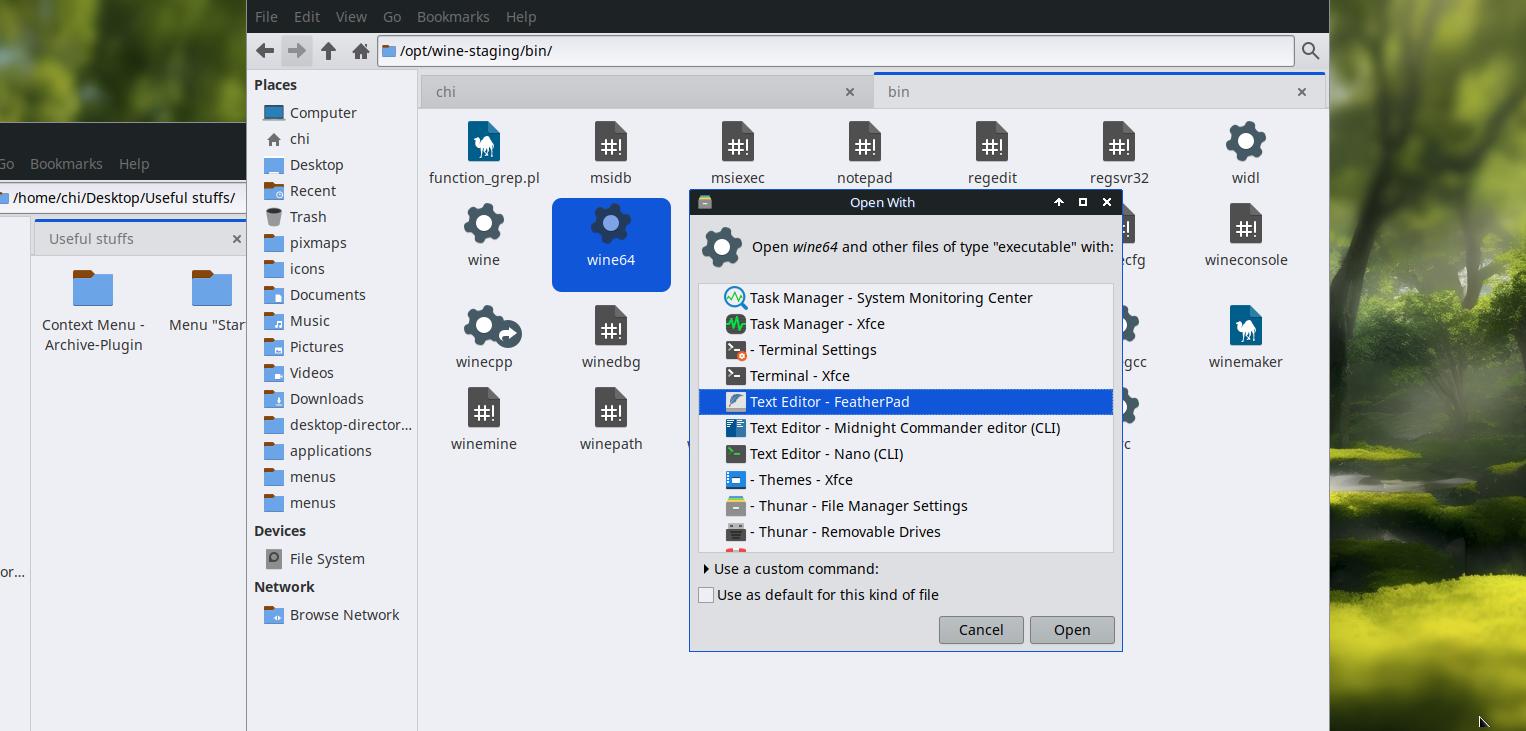Select the msidb file icon
Viewport: 1526px width, 731px height.
pyautogui.click(x=611, y=142)
